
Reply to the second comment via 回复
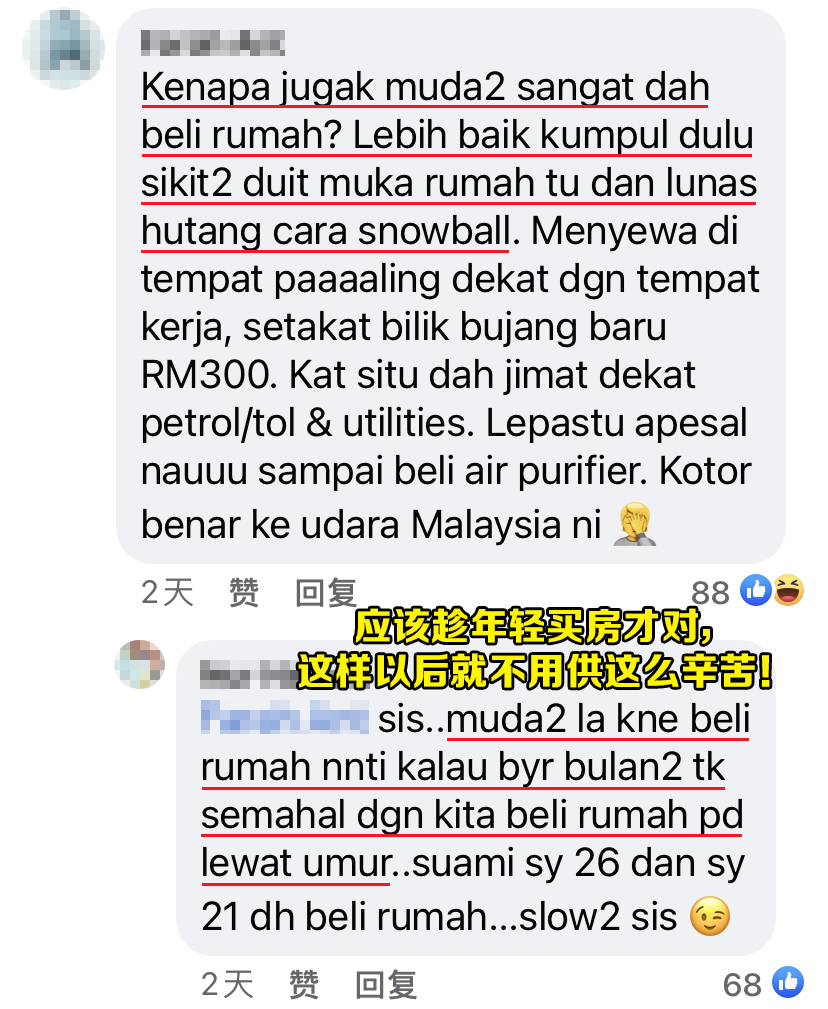point(386,985)
